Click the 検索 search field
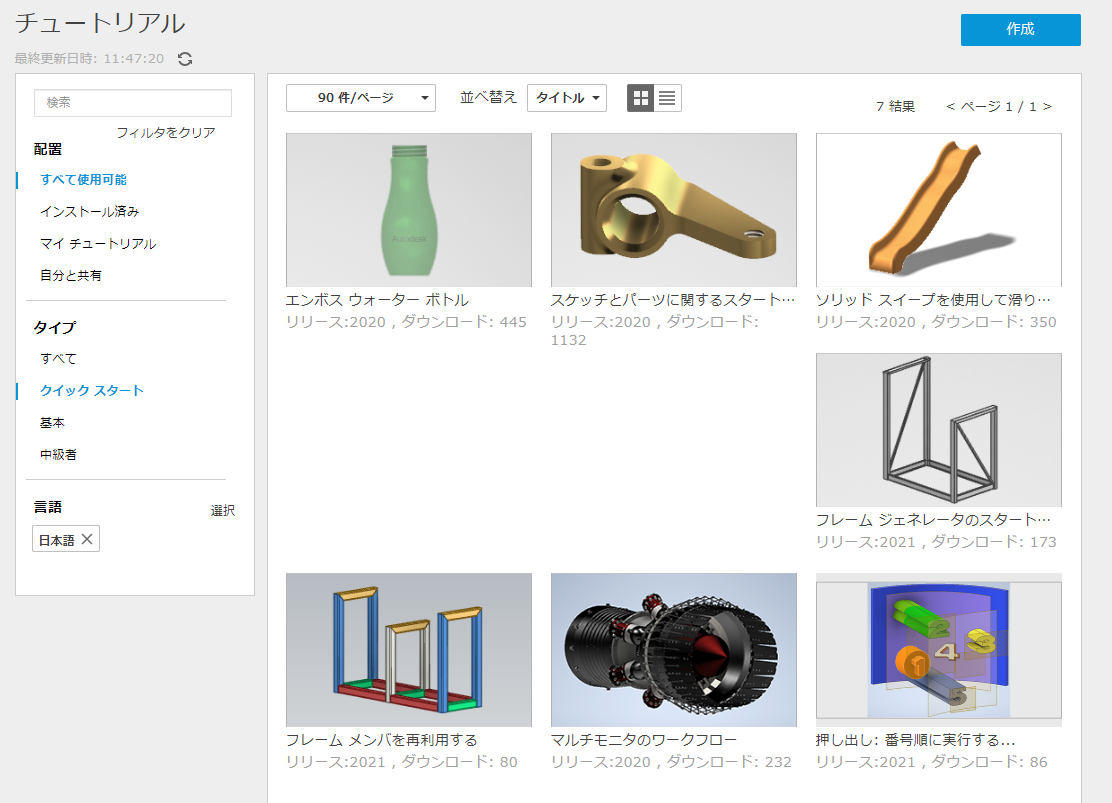 132,103
